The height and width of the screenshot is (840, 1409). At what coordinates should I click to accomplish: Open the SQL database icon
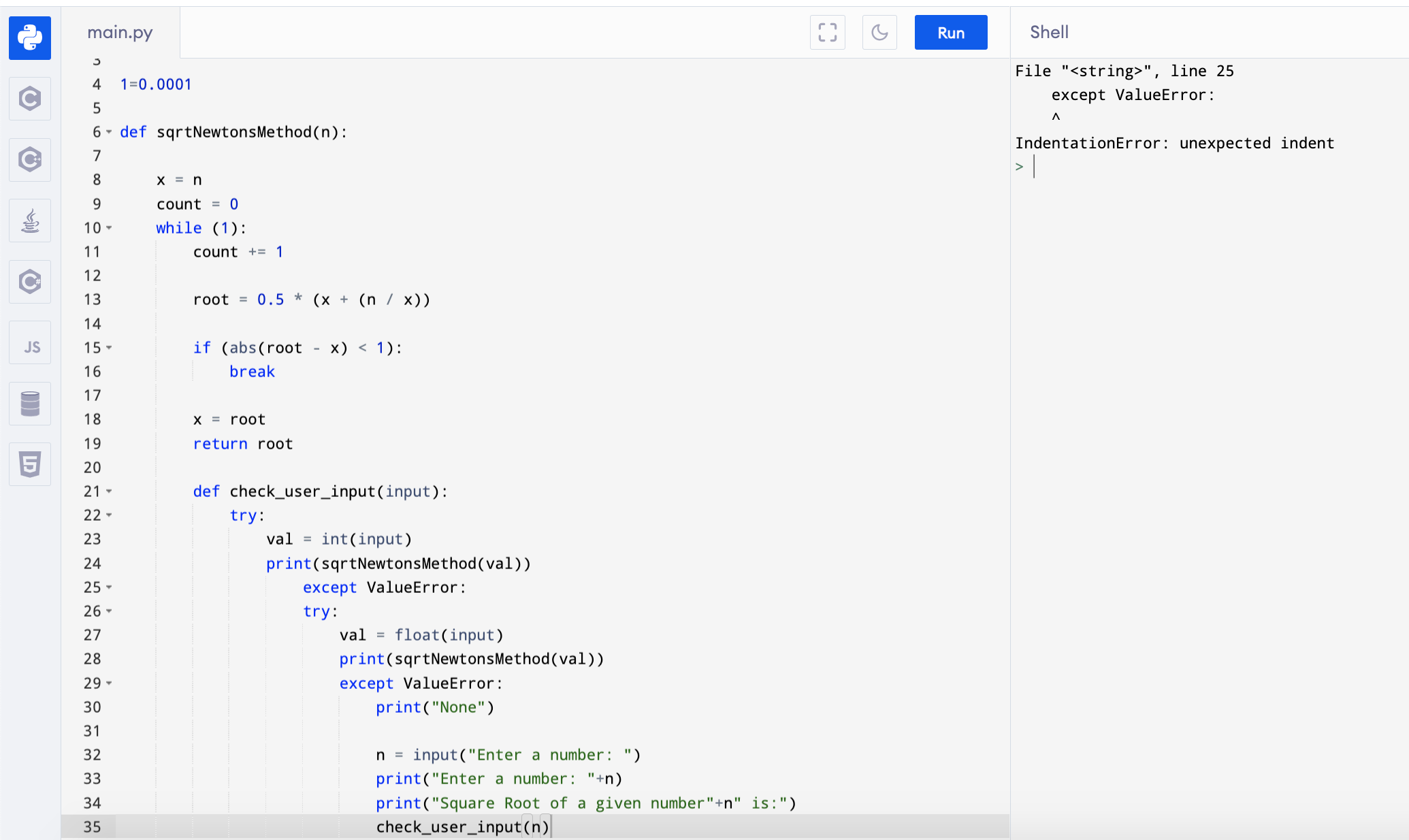30,404
